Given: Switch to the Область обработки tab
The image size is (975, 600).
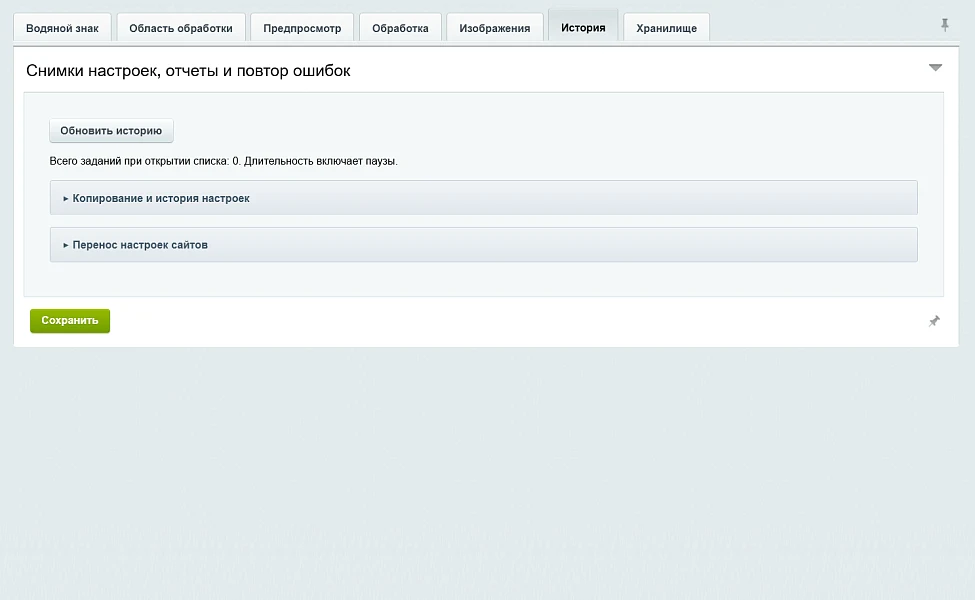Looking at the screenshot, I should click(x=180, y=27).
